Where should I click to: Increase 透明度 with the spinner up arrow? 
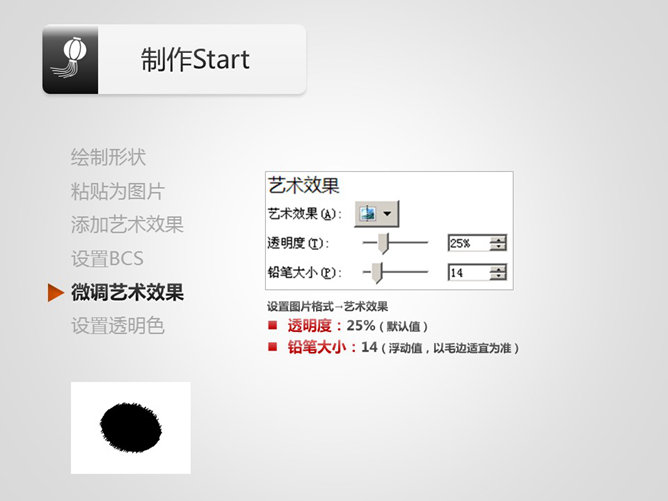coord(498,239)
